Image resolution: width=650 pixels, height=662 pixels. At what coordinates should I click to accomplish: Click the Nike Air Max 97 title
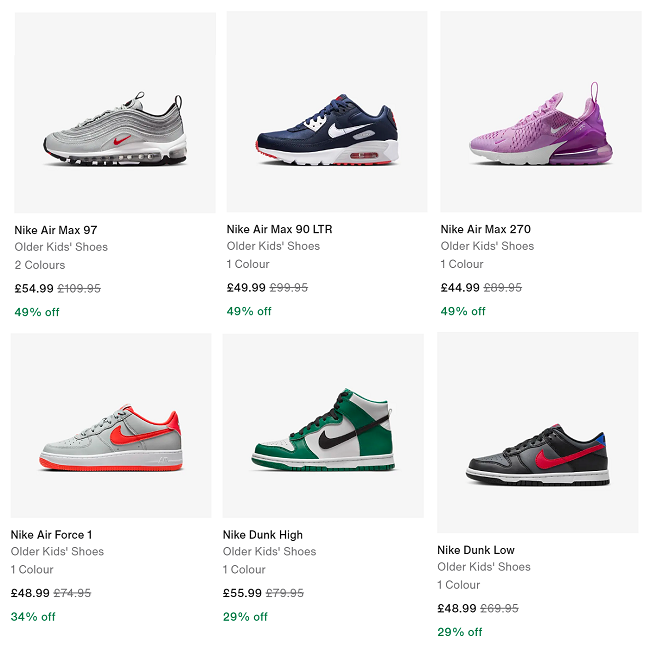[x=56, y=230]
